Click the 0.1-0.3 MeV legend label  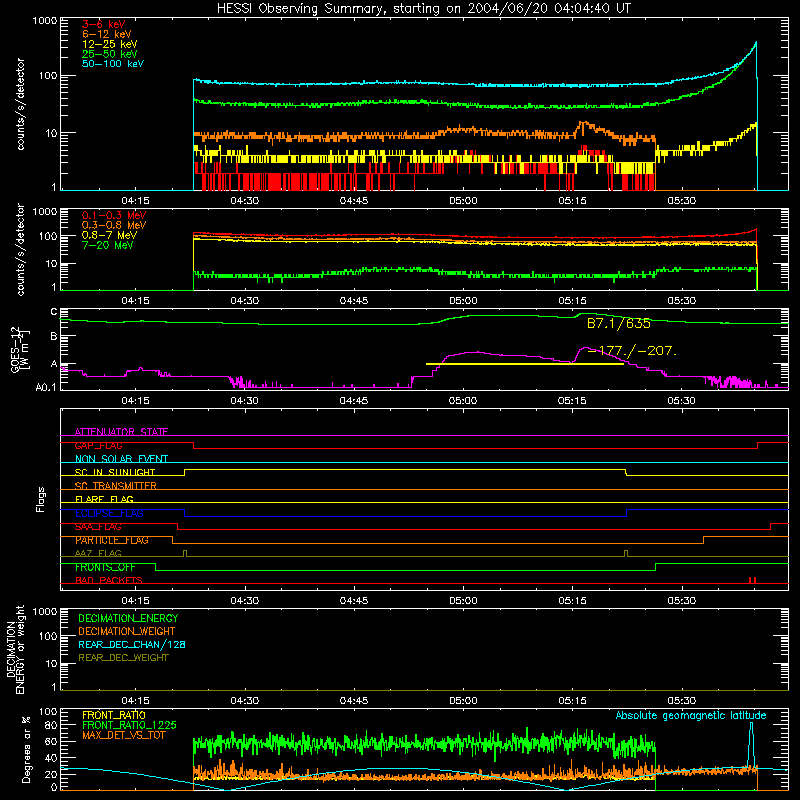[x=114, y=215]
